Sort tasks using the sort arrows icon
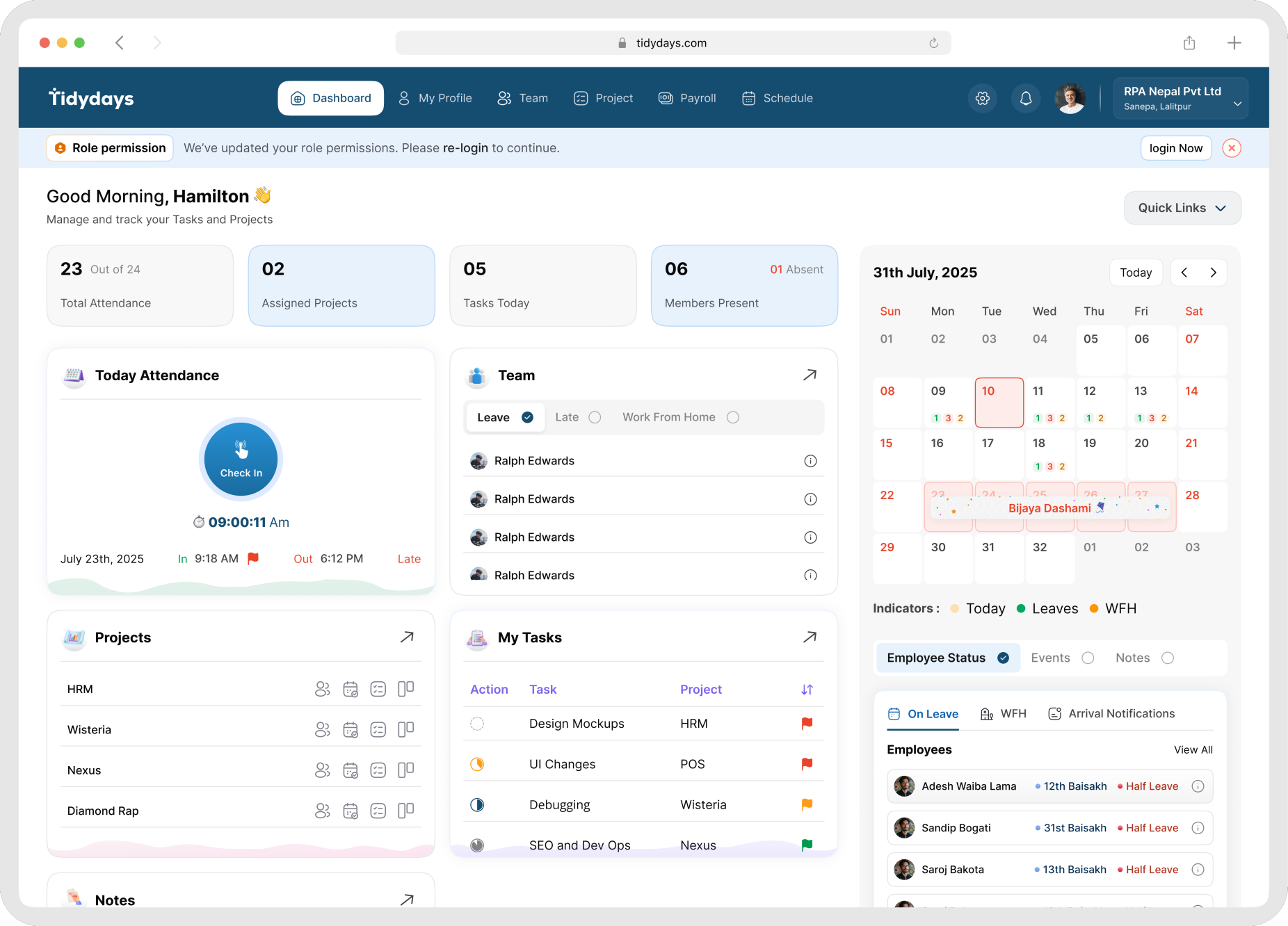The image size is (1288, 926). [807, 690]
